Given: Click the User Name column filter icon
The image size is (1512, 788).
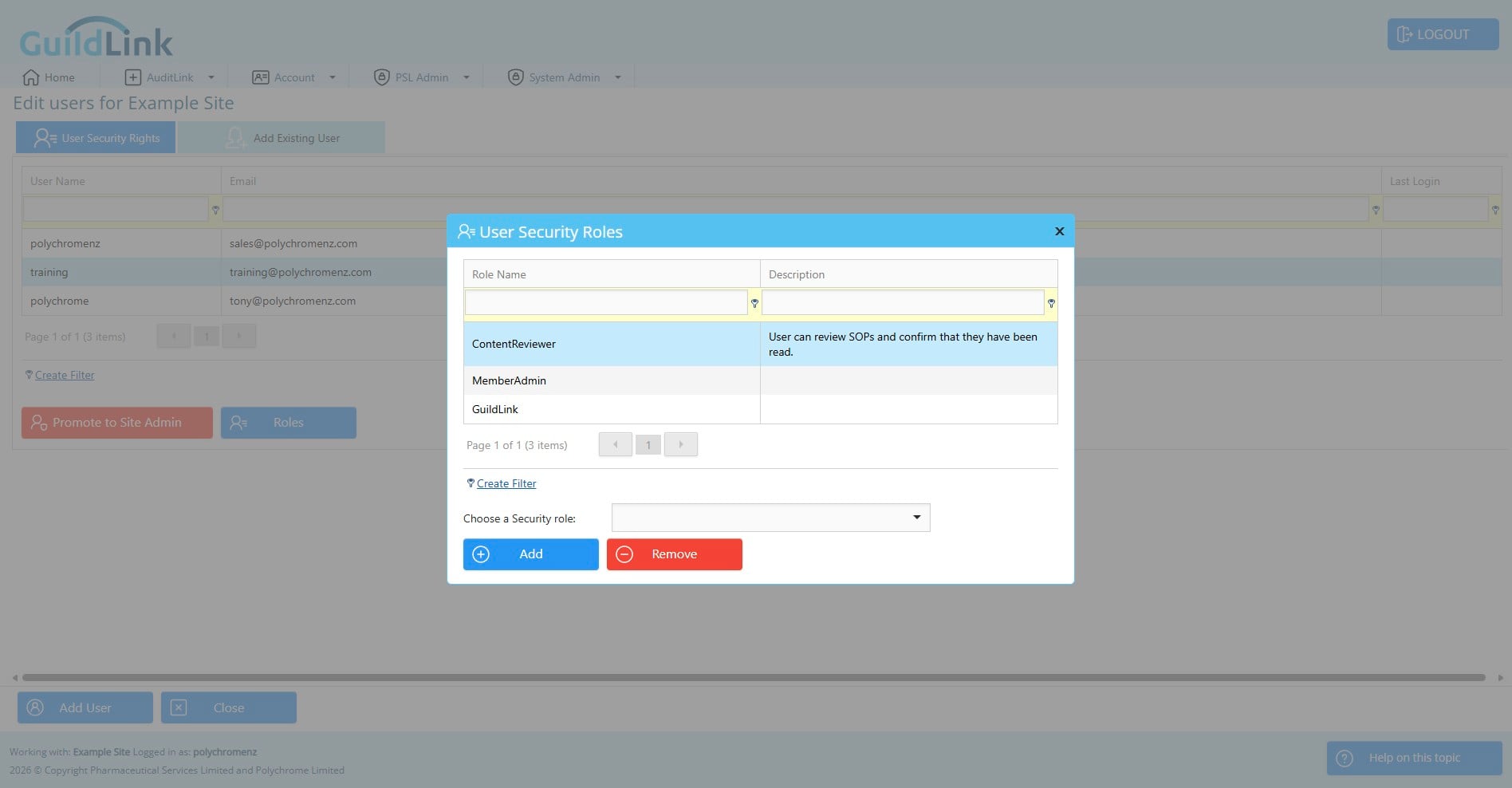Looking at the screenshot, I should (x=215, y=210).
